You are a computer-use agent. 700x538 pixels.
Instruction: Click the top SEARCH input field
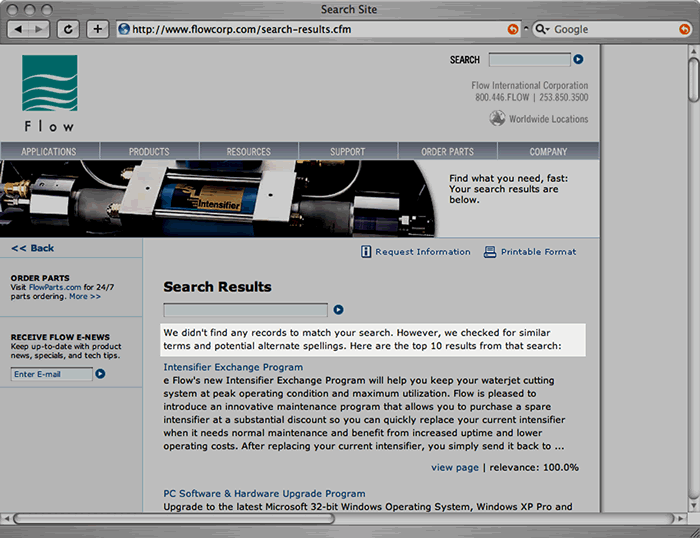529,59
